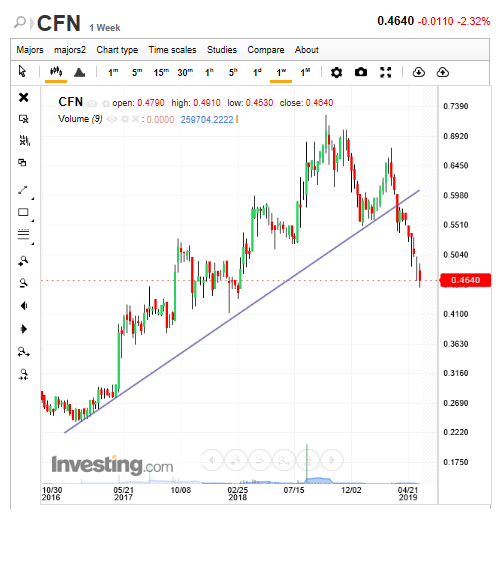Select the arrow cursor tool
Screen dimensions: 503x578
tap(22, 71)
